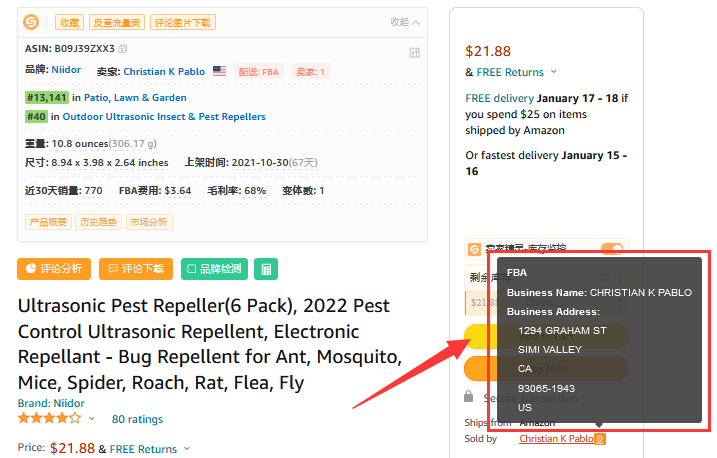This screenshot has width=717, height=458.
Task: Click the orange seller plugin logo icon
Action: click(31, 22)
